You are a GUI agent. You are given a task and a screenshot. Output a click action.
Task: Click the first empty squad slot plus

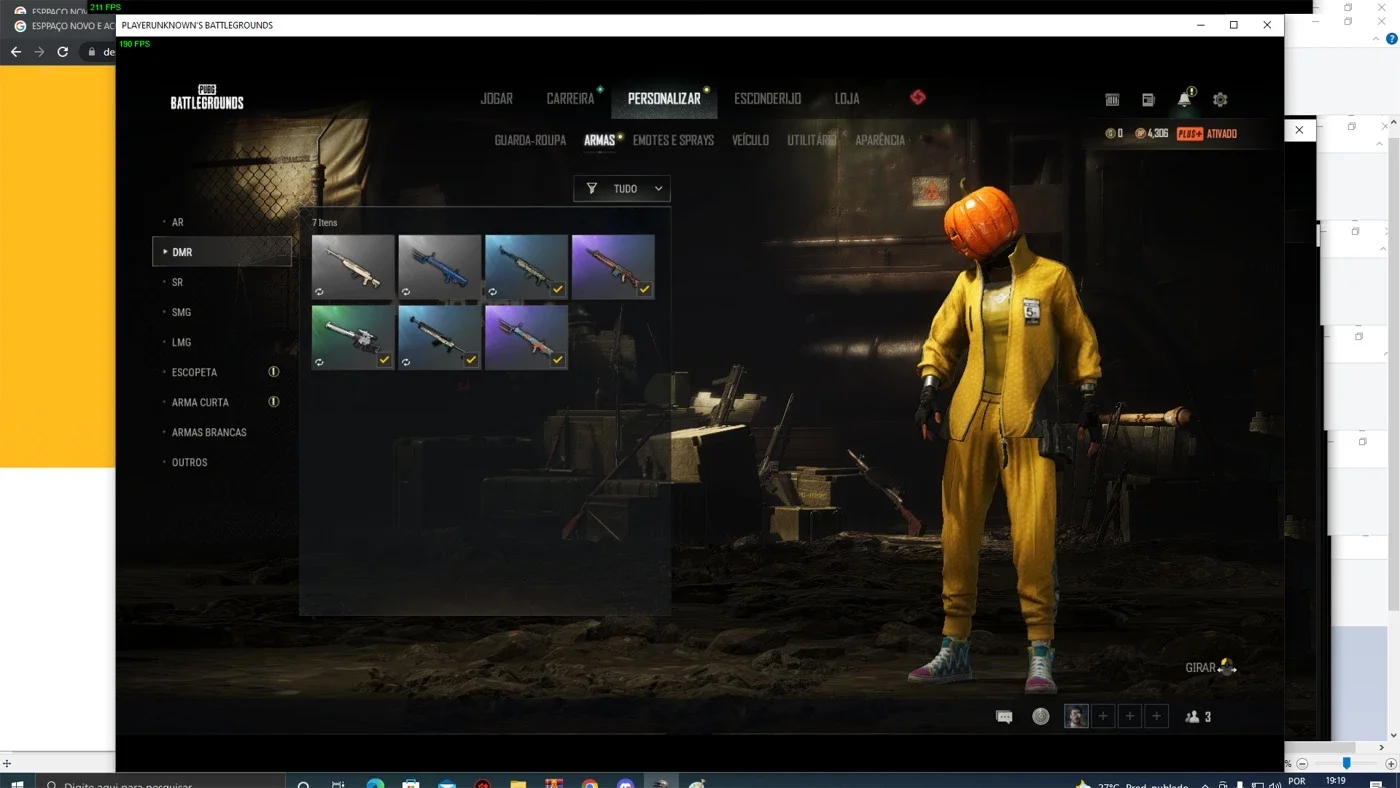point(1103,716)
